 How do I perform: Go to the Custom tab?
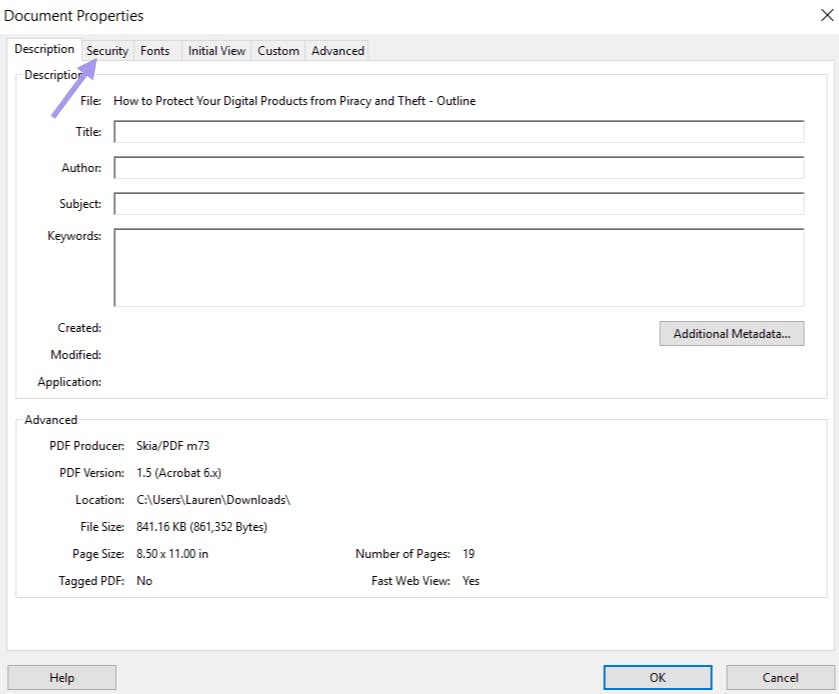coord(278,51)
